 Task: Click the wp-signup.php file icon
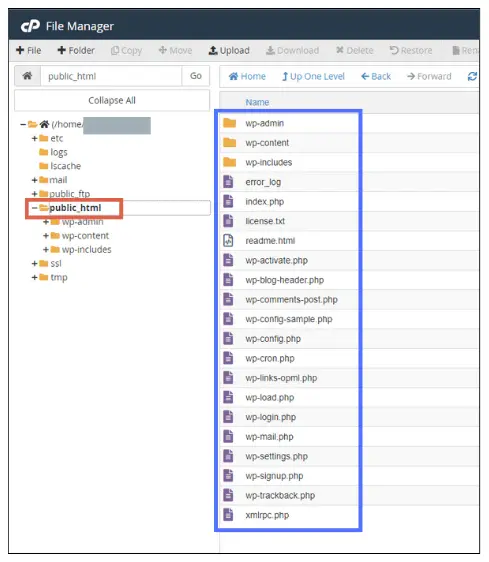[x=228, y=476]
